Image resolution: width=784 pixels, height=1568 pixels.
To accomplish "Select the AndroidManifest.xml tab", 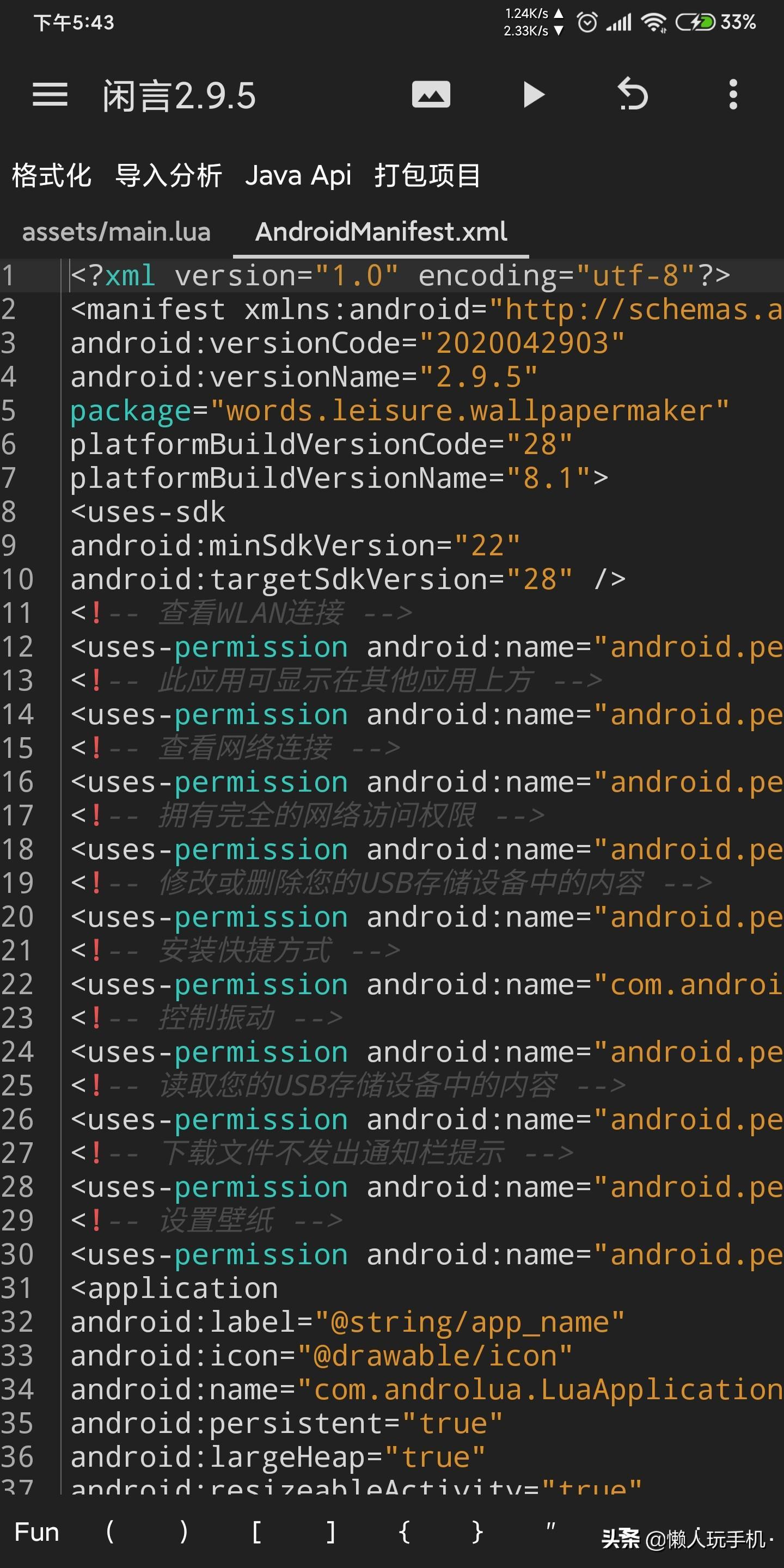I will [x=381, y=232].
